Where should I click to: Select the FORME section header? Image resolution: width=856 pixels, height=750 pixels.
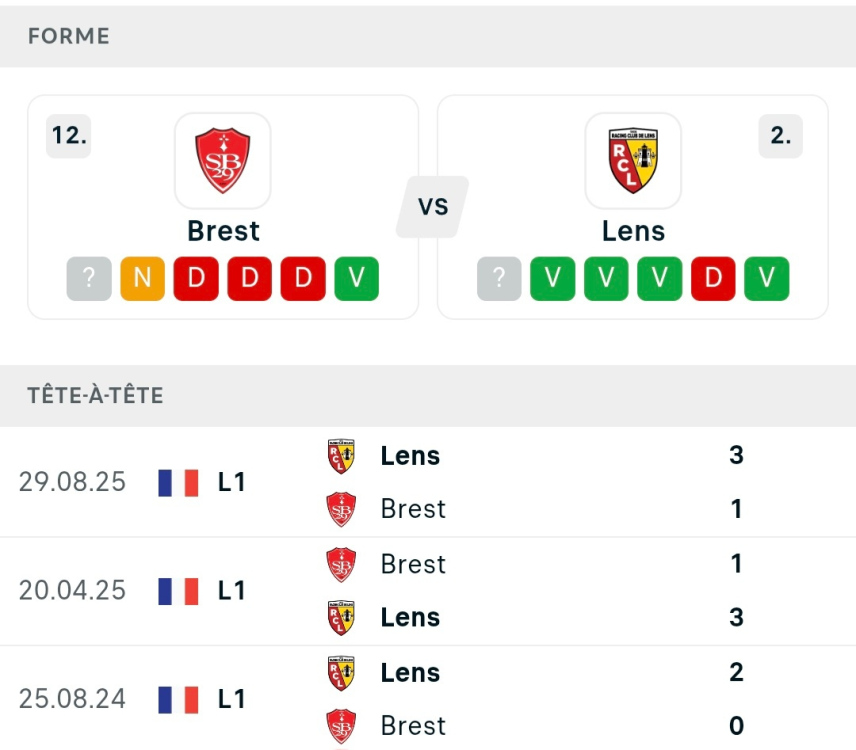point(69,36)
